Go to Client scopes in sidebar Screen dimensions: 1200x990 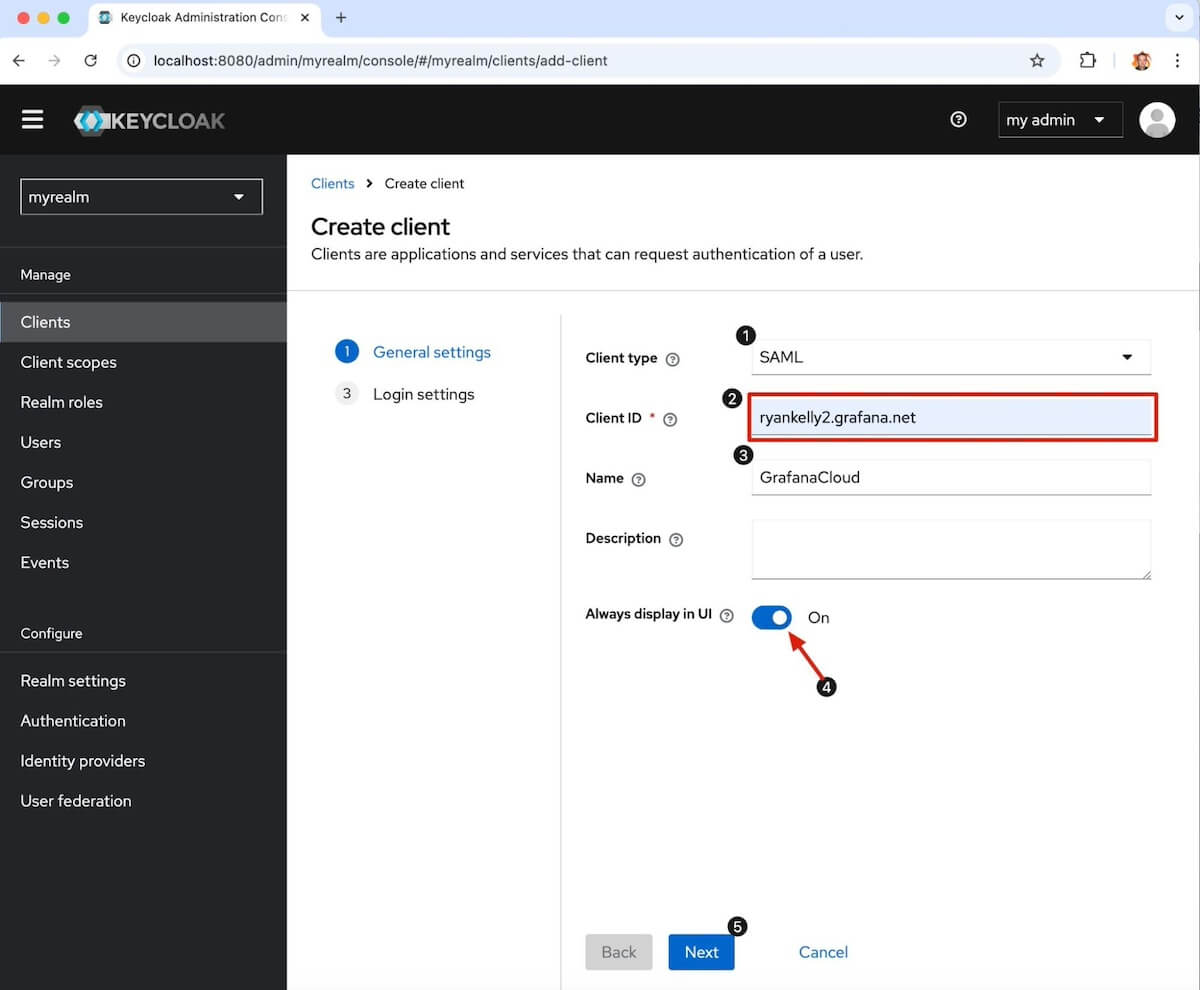[x=69, y=362]
